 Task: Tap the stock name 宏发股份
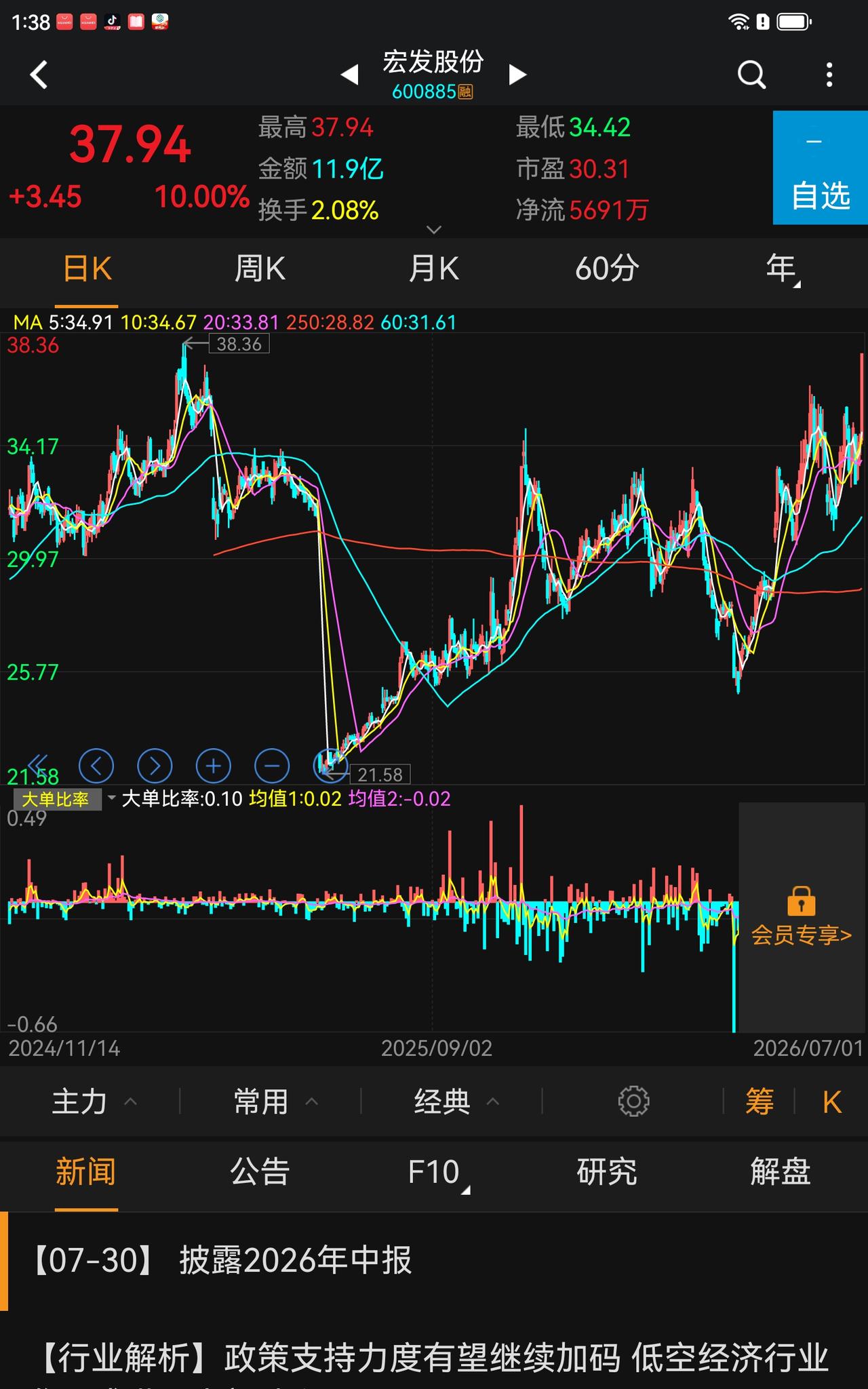[x=433, y=62]
